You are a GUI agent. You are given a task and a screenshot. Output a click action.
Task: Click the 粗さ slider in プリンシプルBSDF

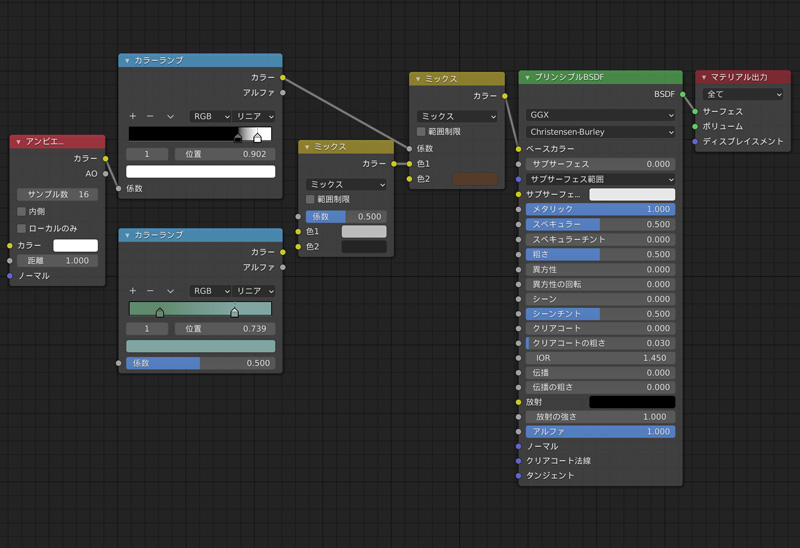point(600,254)
